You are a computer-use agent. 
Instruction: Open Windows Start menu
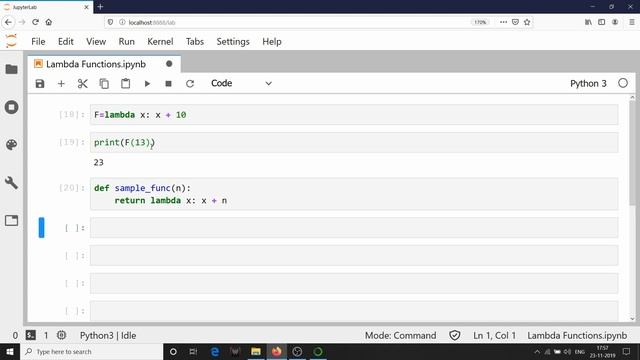point(10,351)
